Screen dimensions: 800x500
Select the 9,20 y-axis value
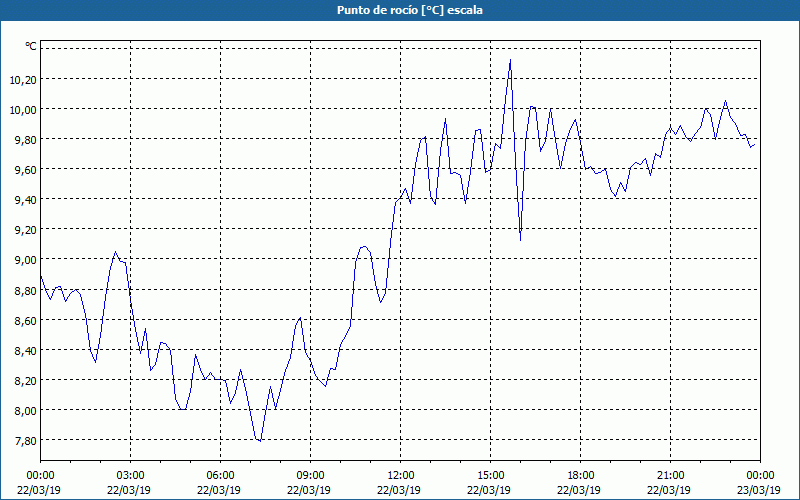pos(27,230)
